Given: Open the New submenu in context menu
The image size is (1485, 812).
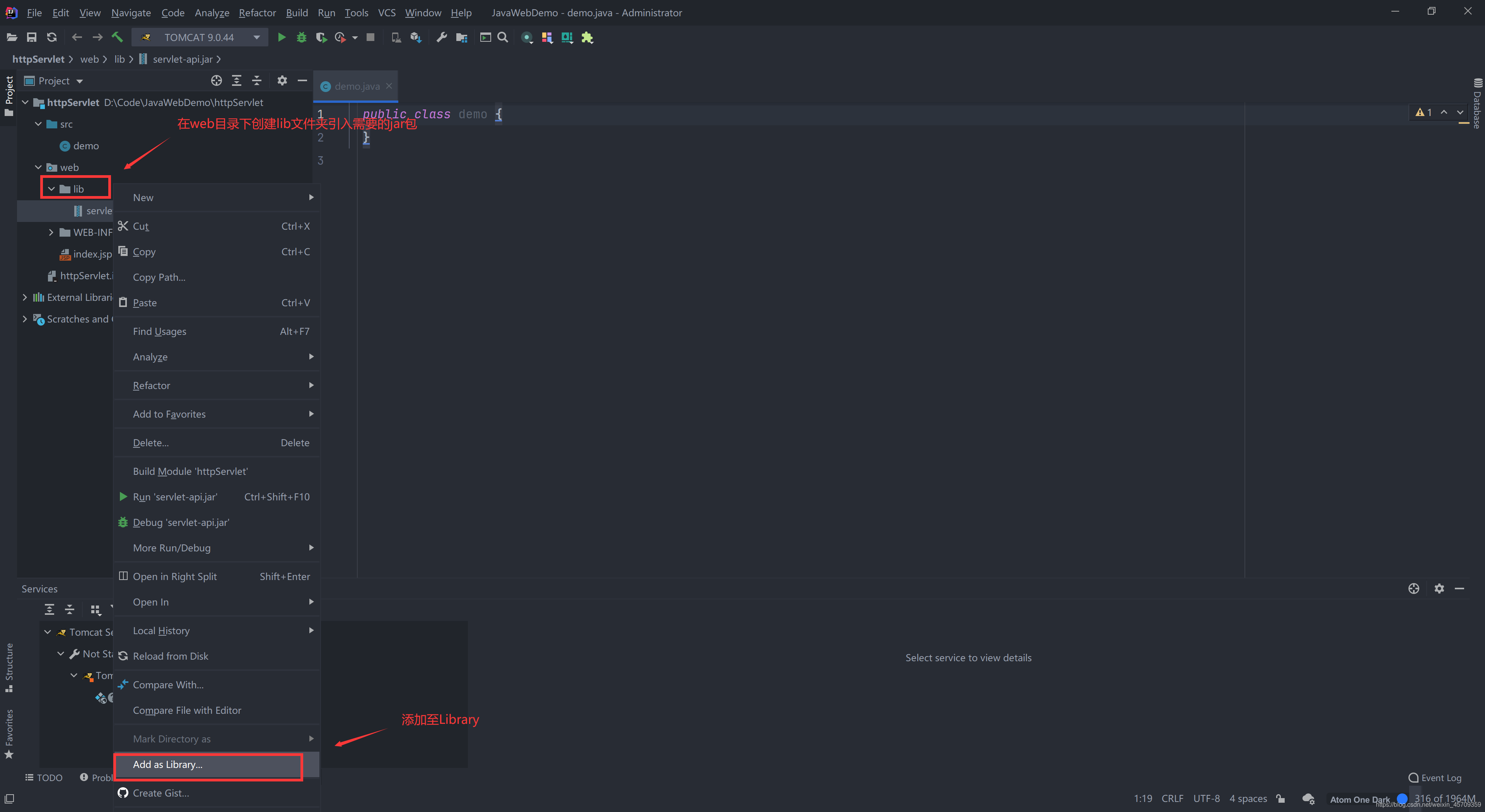Looking at the screenshot, I should [217, 198].
